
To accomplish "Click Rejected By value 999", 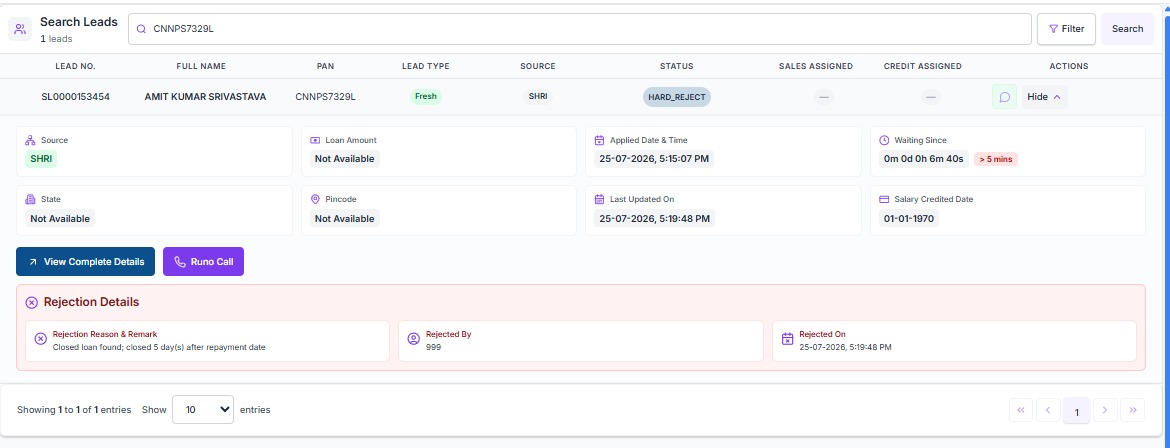I will click(x=433, y=347).
